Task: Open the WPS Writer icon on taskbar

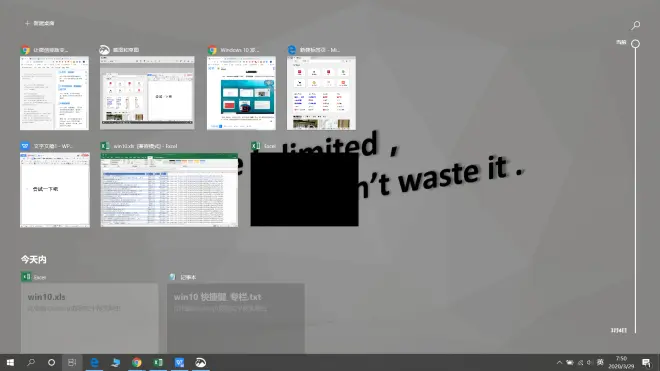Action: [179, 362]
